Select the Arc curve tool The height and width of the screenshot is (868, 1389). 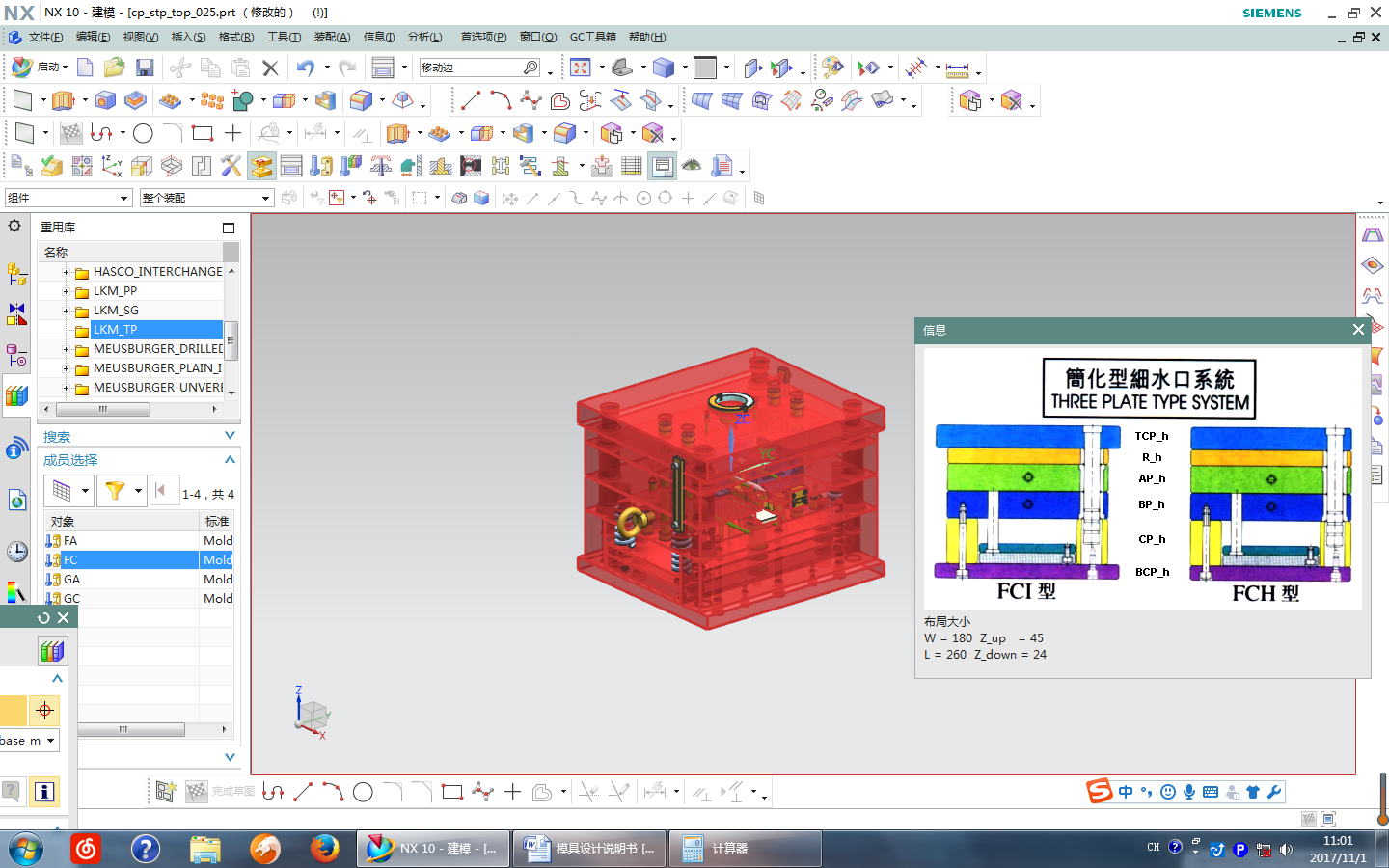(x=501, y=100)
